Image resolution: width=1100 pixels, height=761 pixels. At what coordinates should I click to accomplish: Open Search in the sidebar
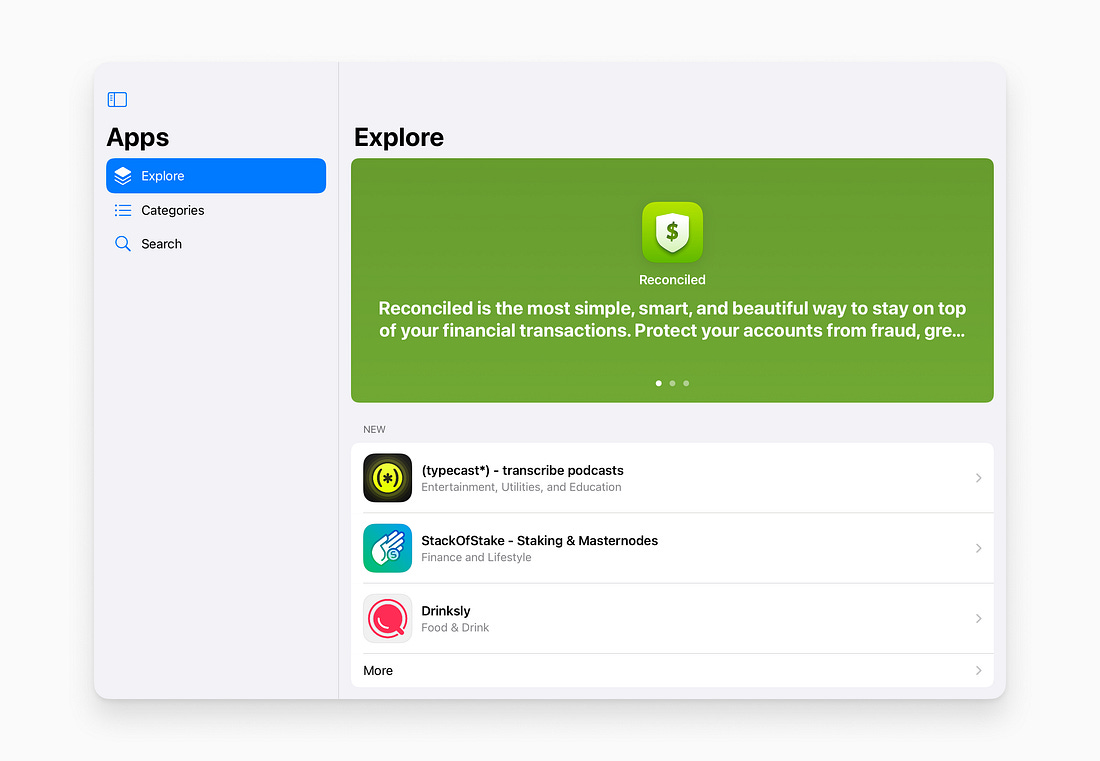(x=216, y=244)
